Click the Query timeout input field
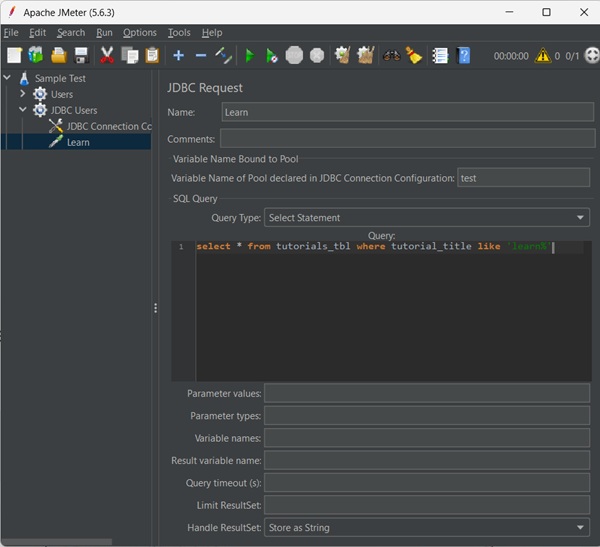This screenshot has width=600, height=547. point(427,483)
